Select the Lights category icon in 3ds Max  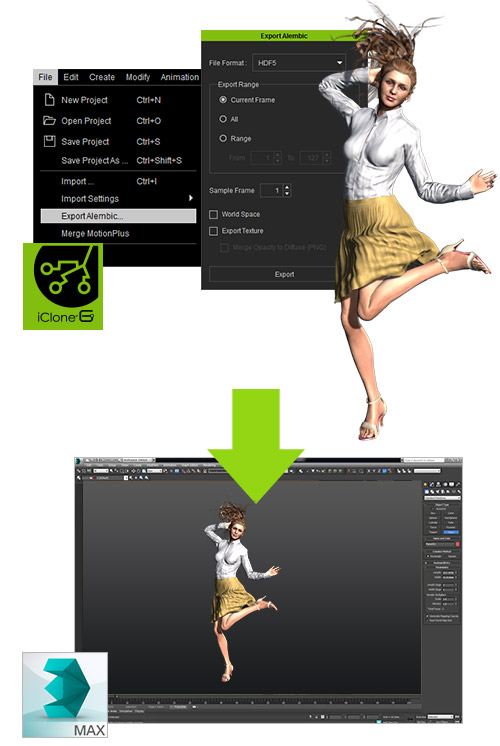437,491
